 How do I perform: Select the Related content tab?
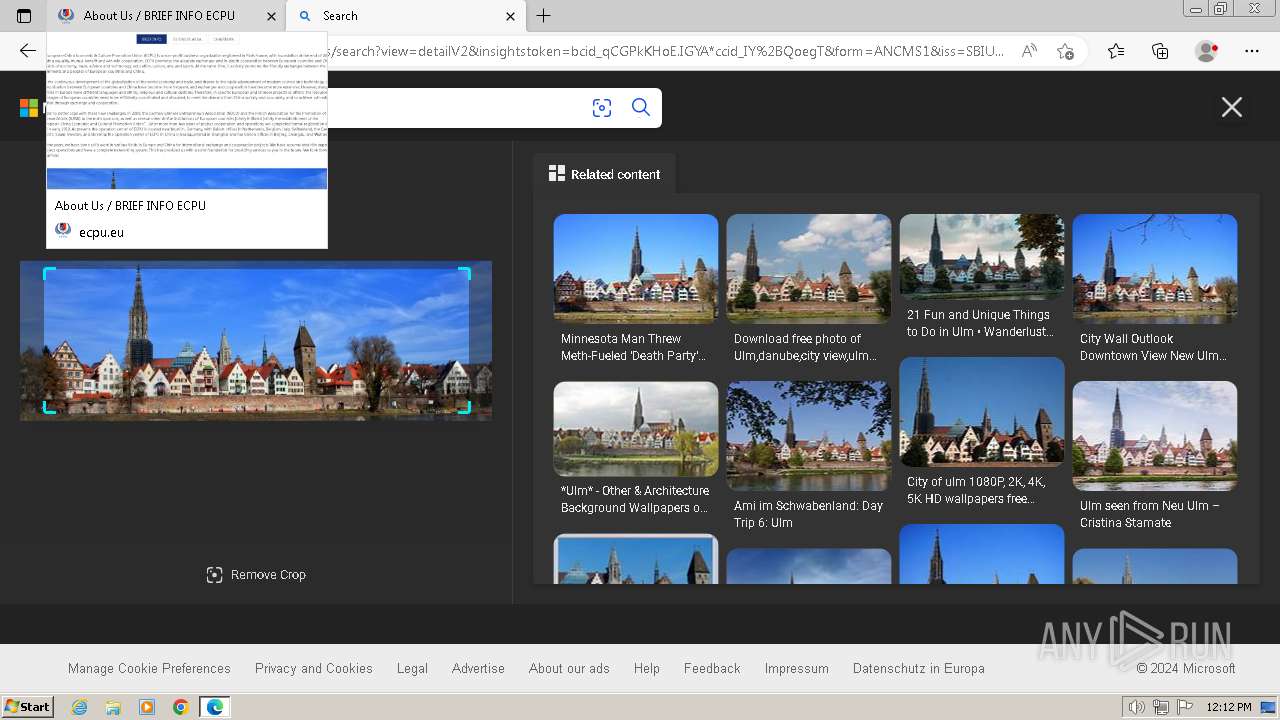[604, 174]
